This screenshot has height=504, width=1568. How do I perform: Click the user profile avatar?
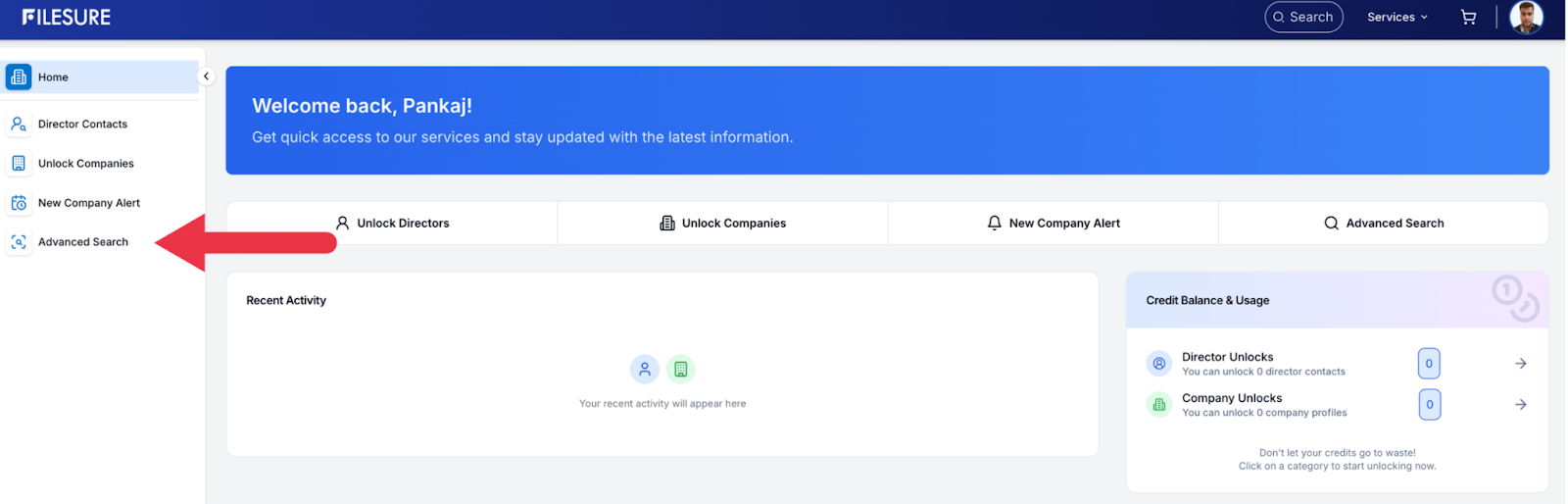1526,17
